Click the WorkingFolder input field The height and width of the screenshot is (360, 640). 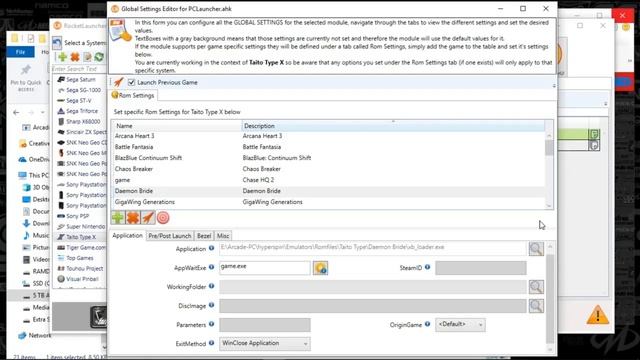pyautogui.click(x=373, y=287)
